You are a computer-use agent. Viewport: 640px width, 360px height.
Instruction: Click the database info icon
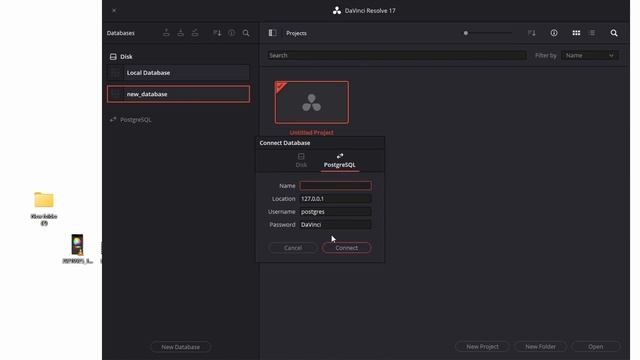(x=231, y=33)
